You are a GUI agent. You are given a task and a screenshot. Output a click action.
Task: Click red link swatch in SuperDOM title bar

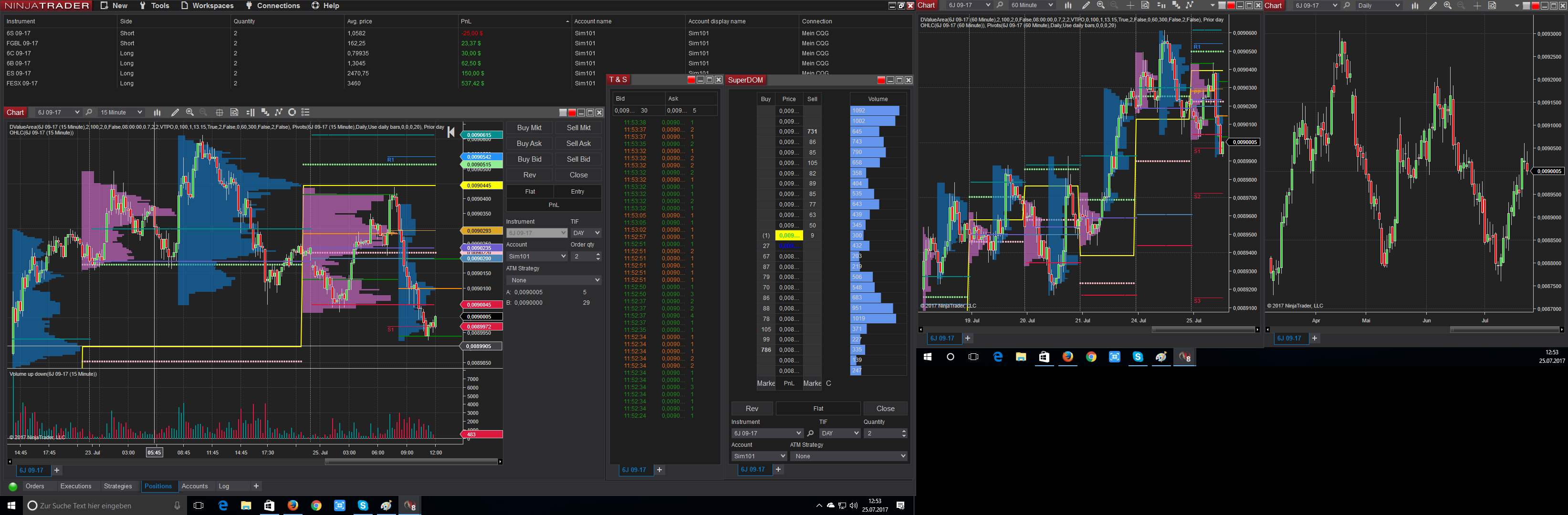coord(881,80)
